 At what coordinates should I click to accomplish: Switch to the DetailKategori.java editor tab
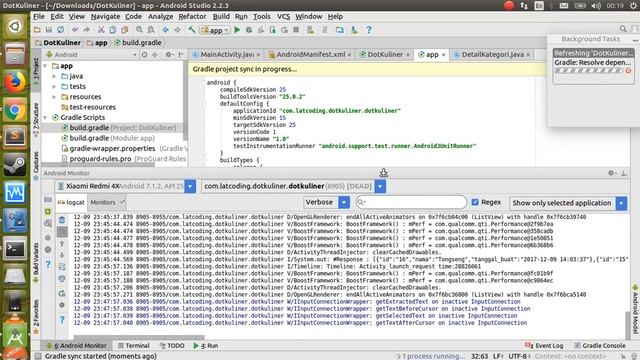492,54
